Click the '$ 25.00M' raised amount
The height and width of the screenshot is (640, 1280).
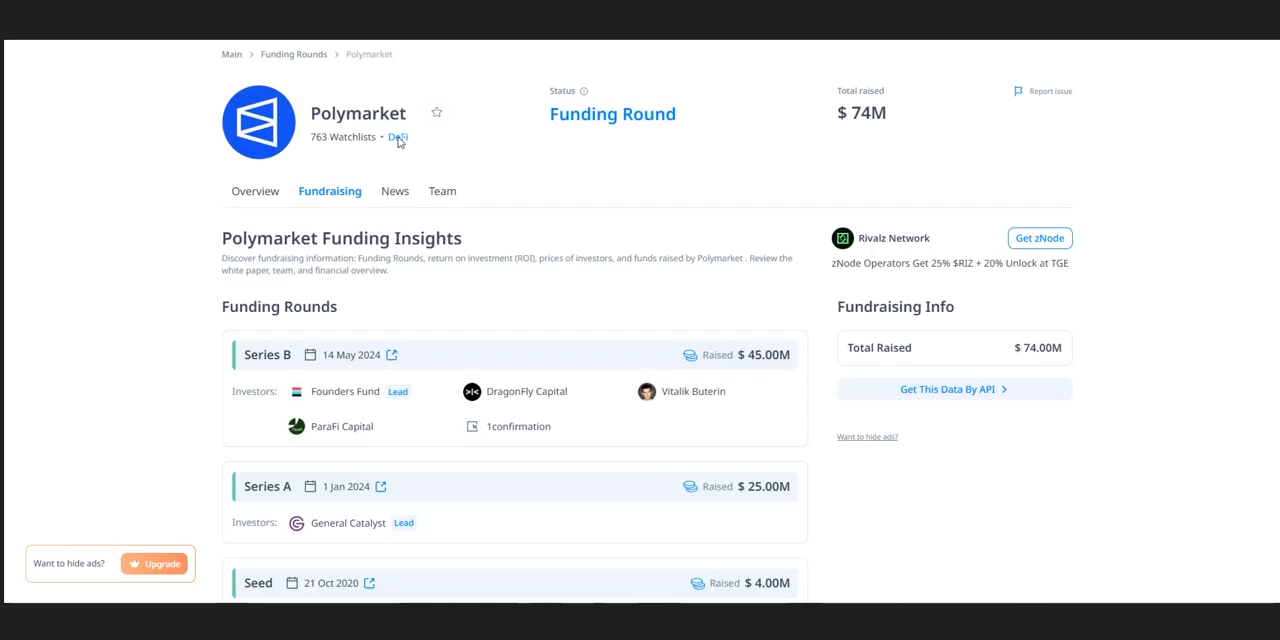pyautogui.click(x=764, y=487)
